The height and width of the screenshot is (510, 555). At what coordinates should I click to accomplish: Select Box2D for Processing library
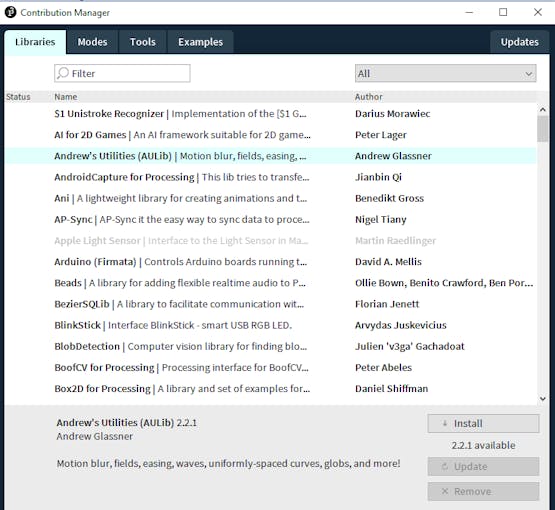[270, 389]
